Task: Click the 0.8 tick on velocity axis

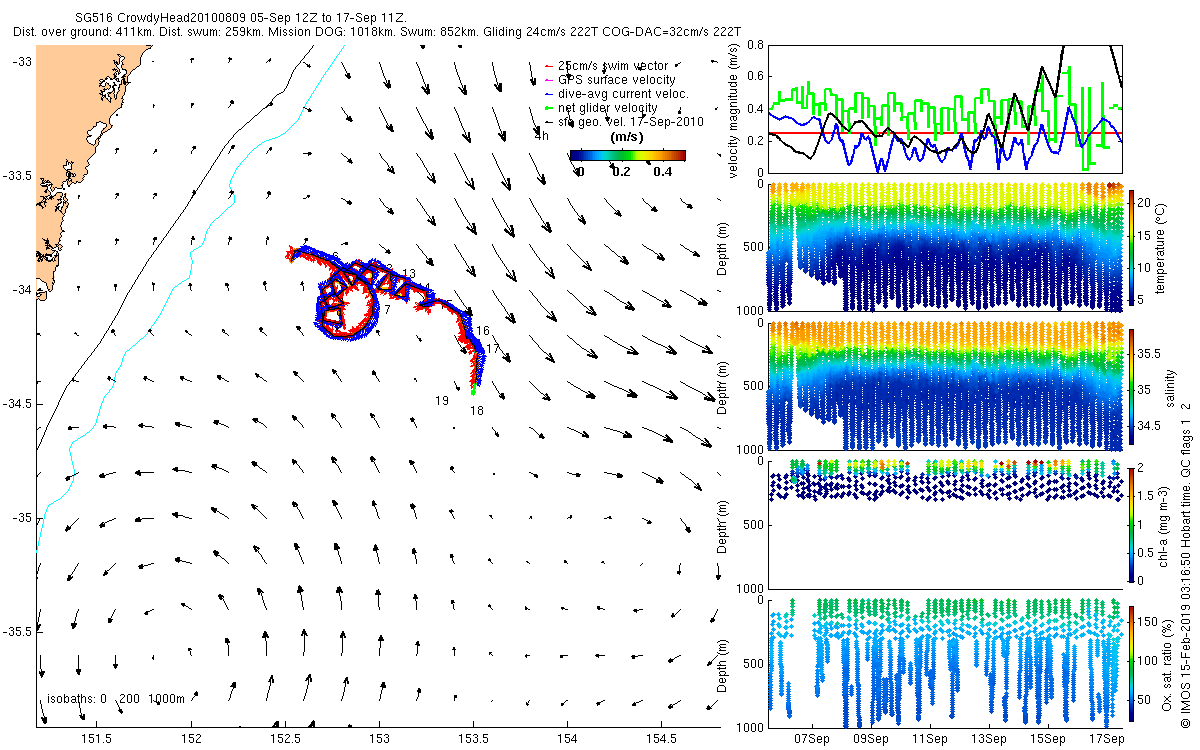Action: point(753,45)
